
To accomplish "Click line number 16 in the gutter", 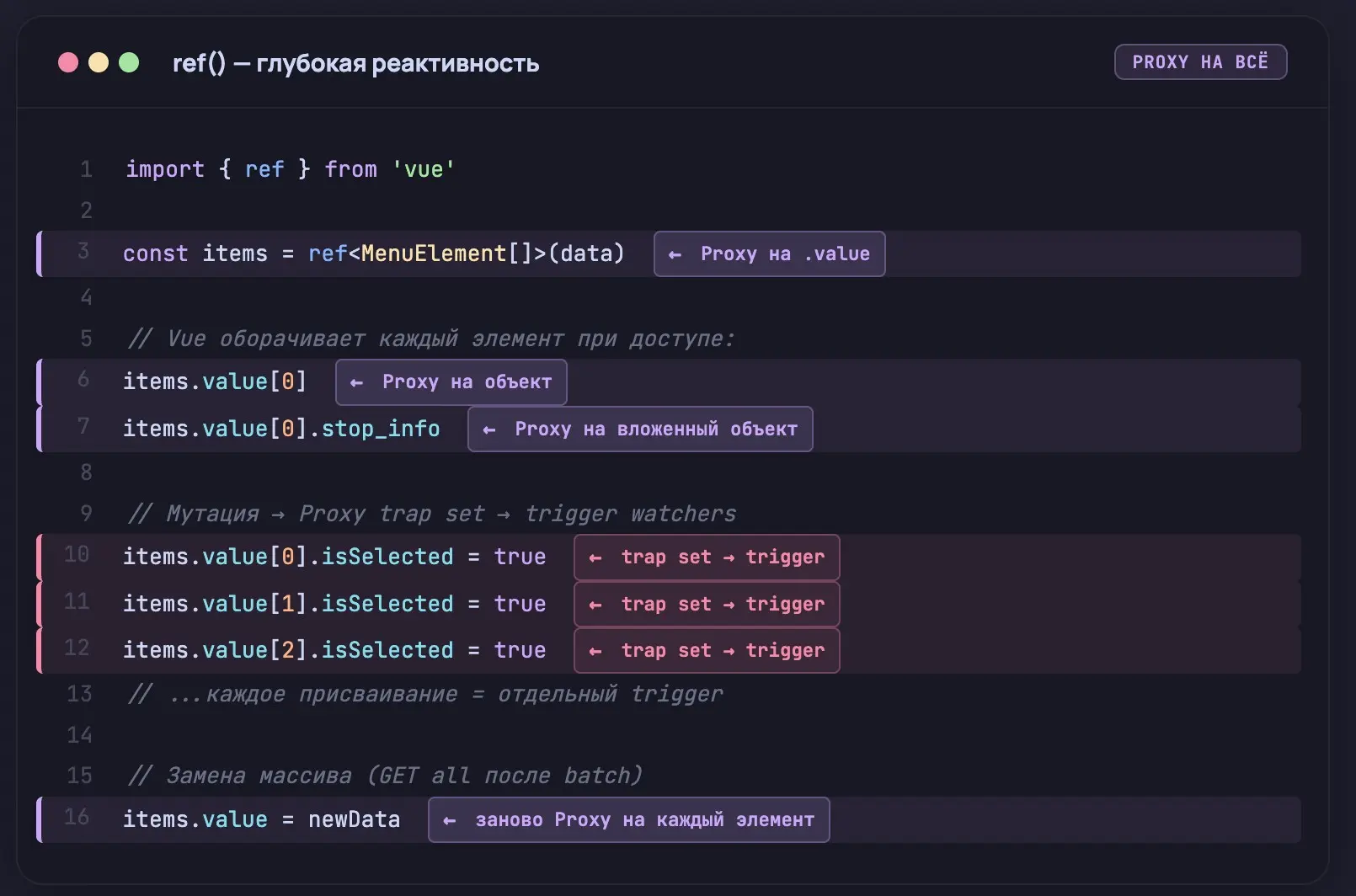I will coord(77,817).
